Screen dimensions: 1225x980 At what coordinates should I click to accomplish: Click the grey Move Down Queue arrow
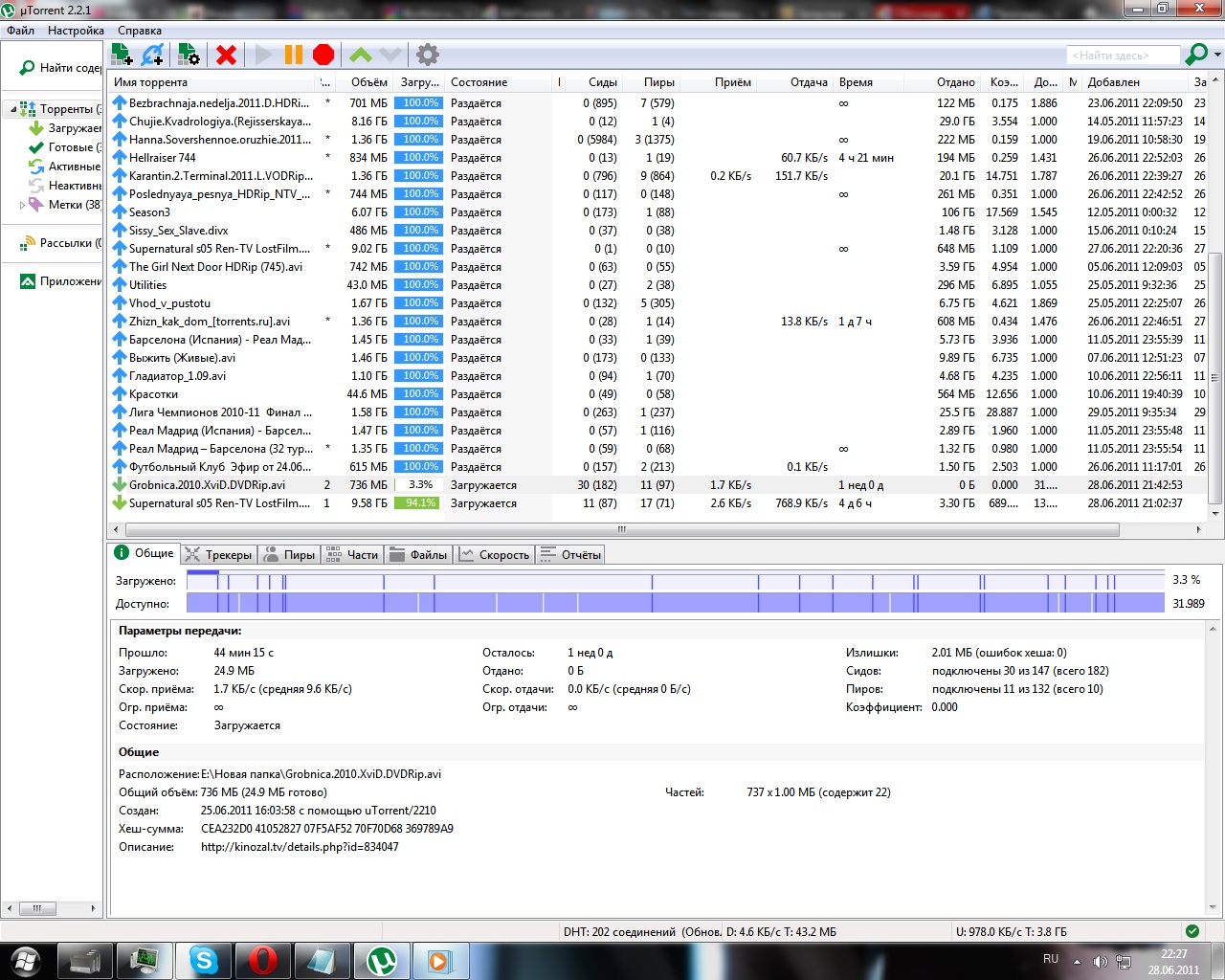click(x=390, y=55)
